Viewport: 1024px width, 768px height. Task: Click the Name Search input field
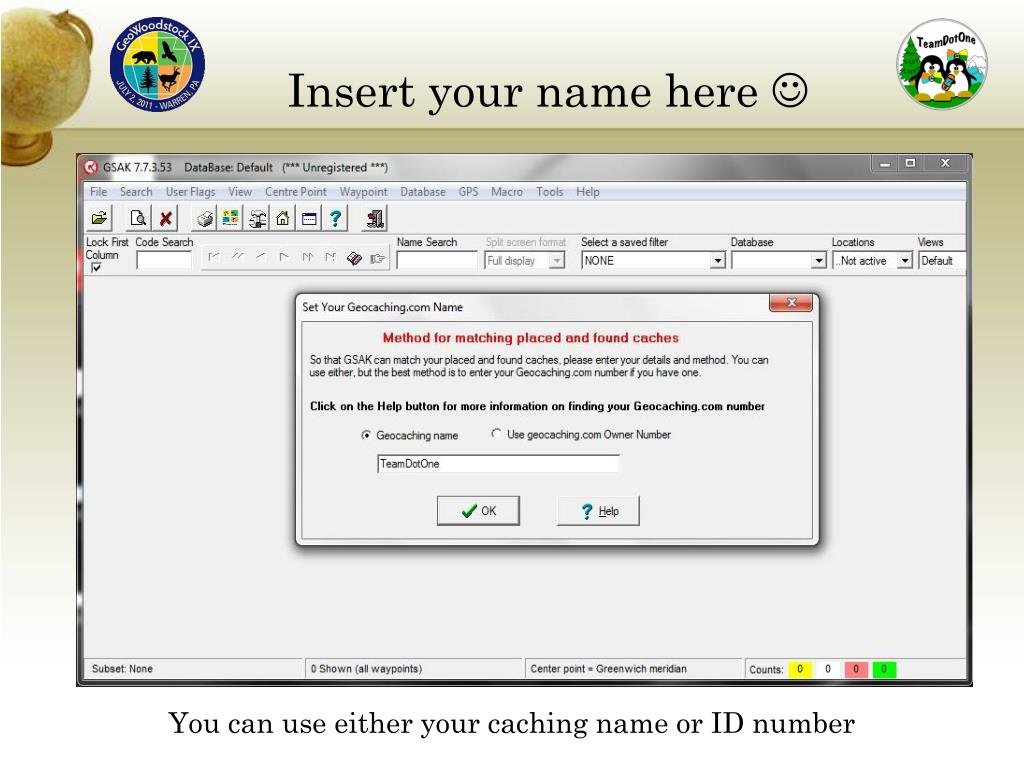pos(437,261)
